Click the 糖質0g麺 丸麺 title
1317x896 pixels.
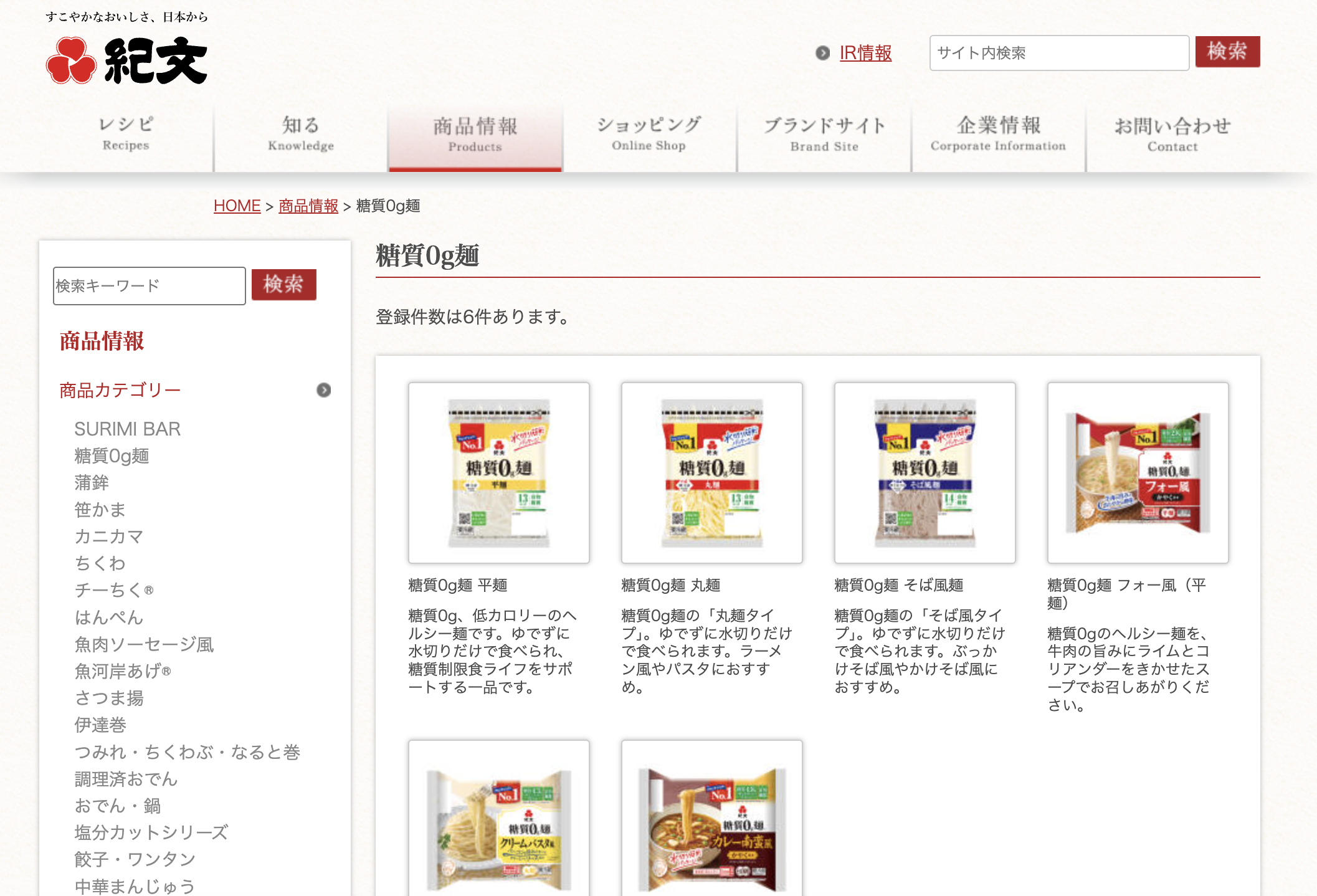point(671,584)
